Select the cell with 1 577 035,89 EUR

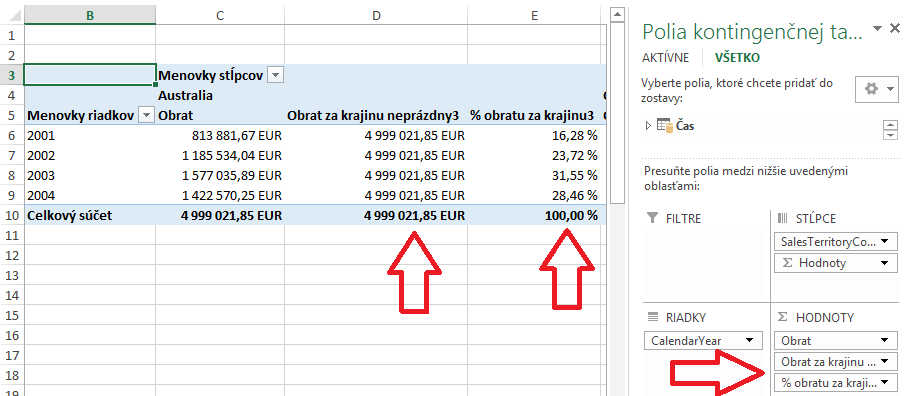[220, 175]
